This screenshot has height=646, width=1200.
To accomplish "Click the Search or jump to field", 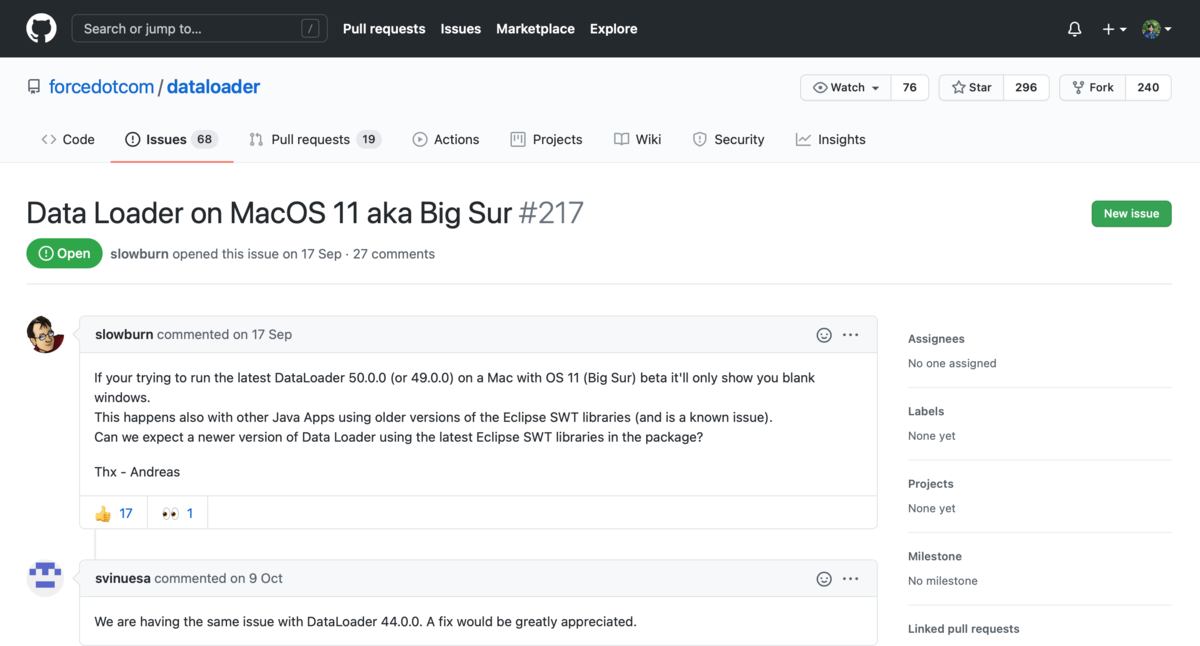I will (x=200, y=29).
